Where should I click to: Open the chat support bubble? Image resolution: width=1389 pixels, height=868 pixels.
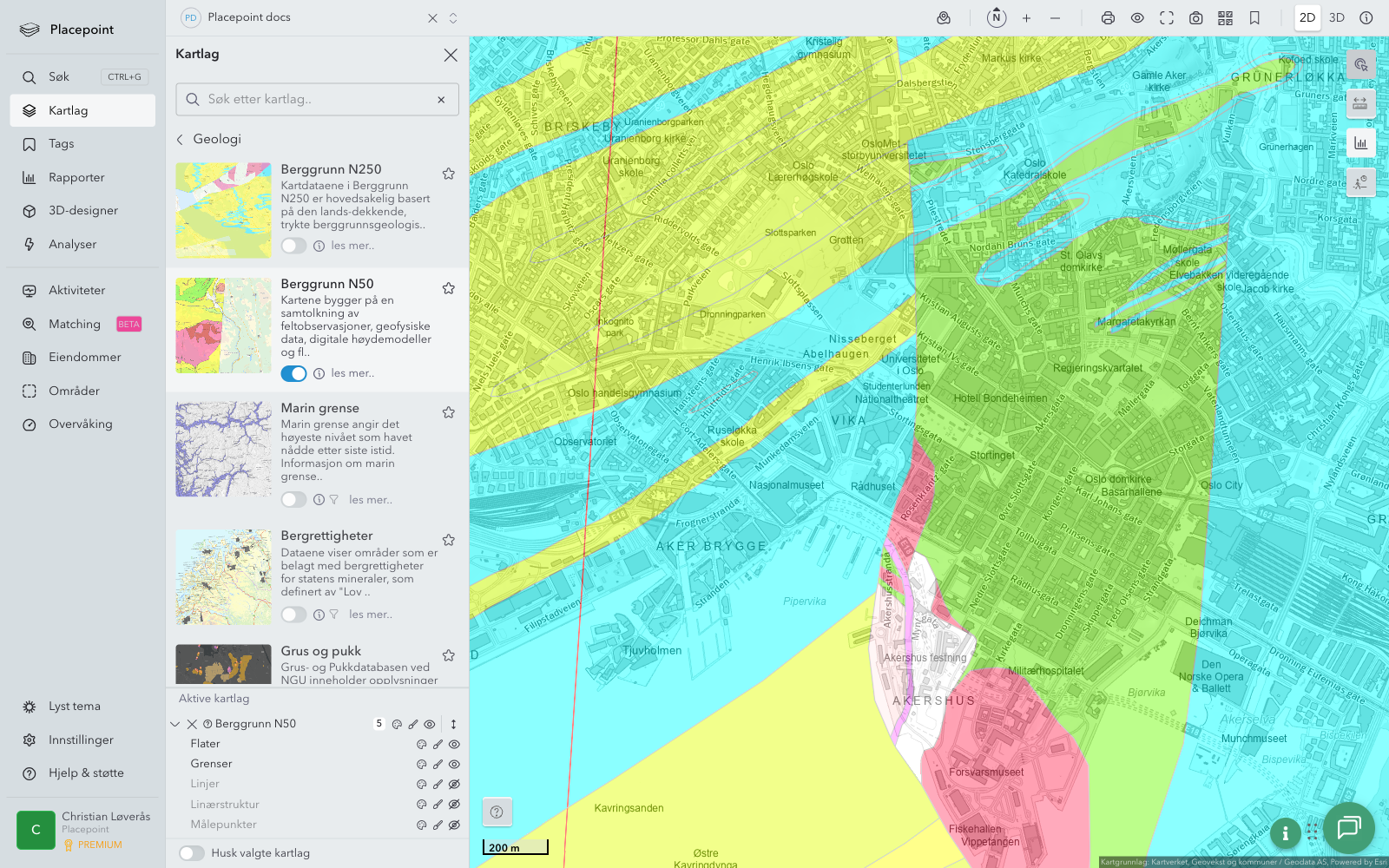pyautogui.click(x=1348, y=828)
